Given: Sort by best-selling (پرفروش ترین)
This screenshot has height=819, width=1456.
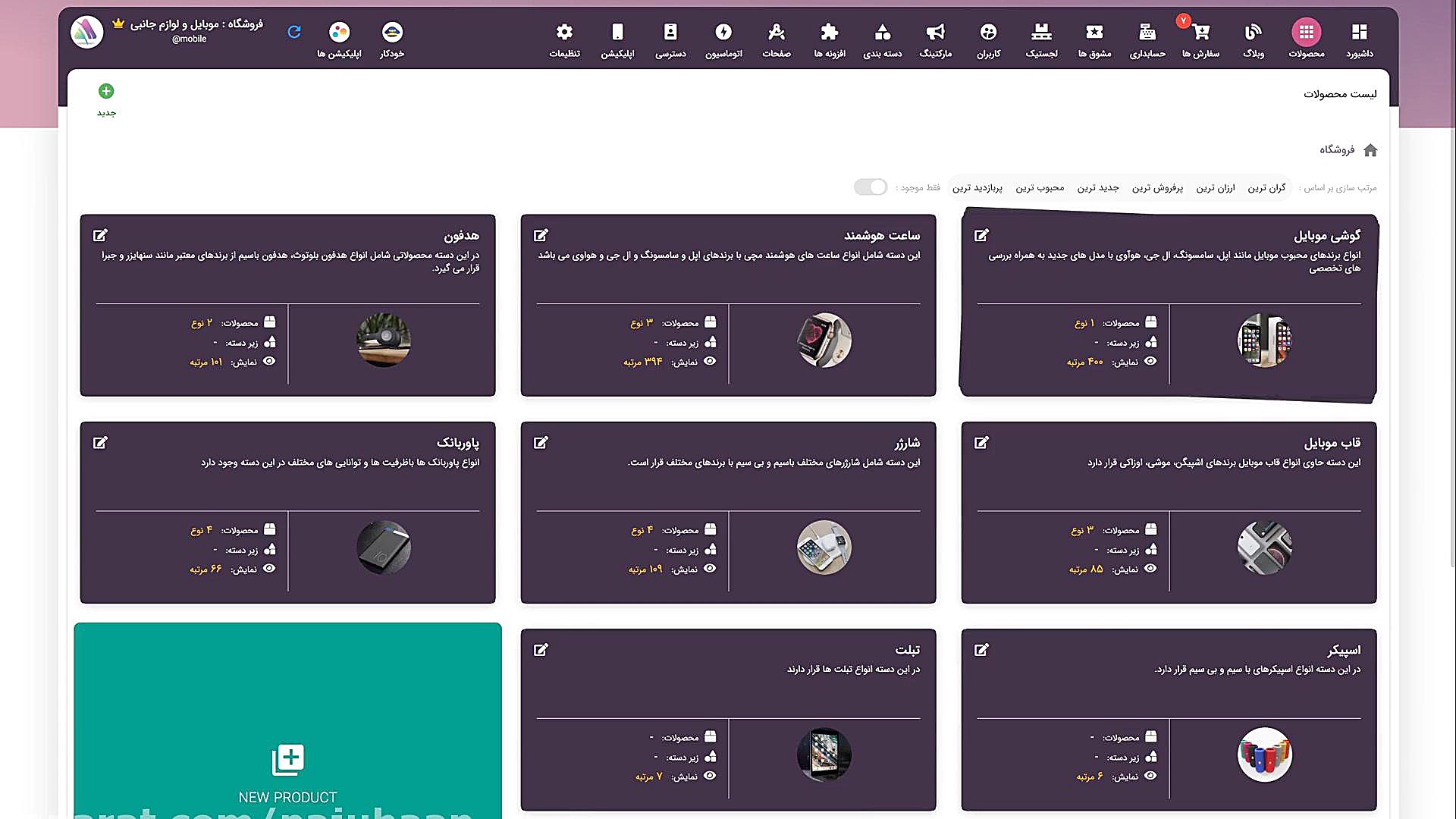Looking at the screenshot, I should point(1157,188).
